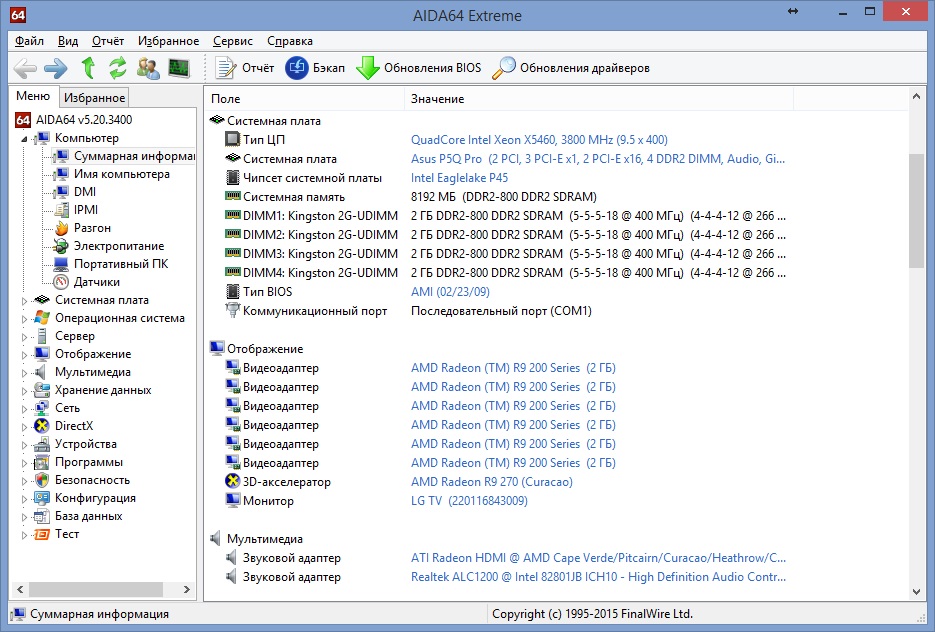Go forward with the blue right arrow
The height and width of the screenshot is (632, 935).
click(56, 68)
